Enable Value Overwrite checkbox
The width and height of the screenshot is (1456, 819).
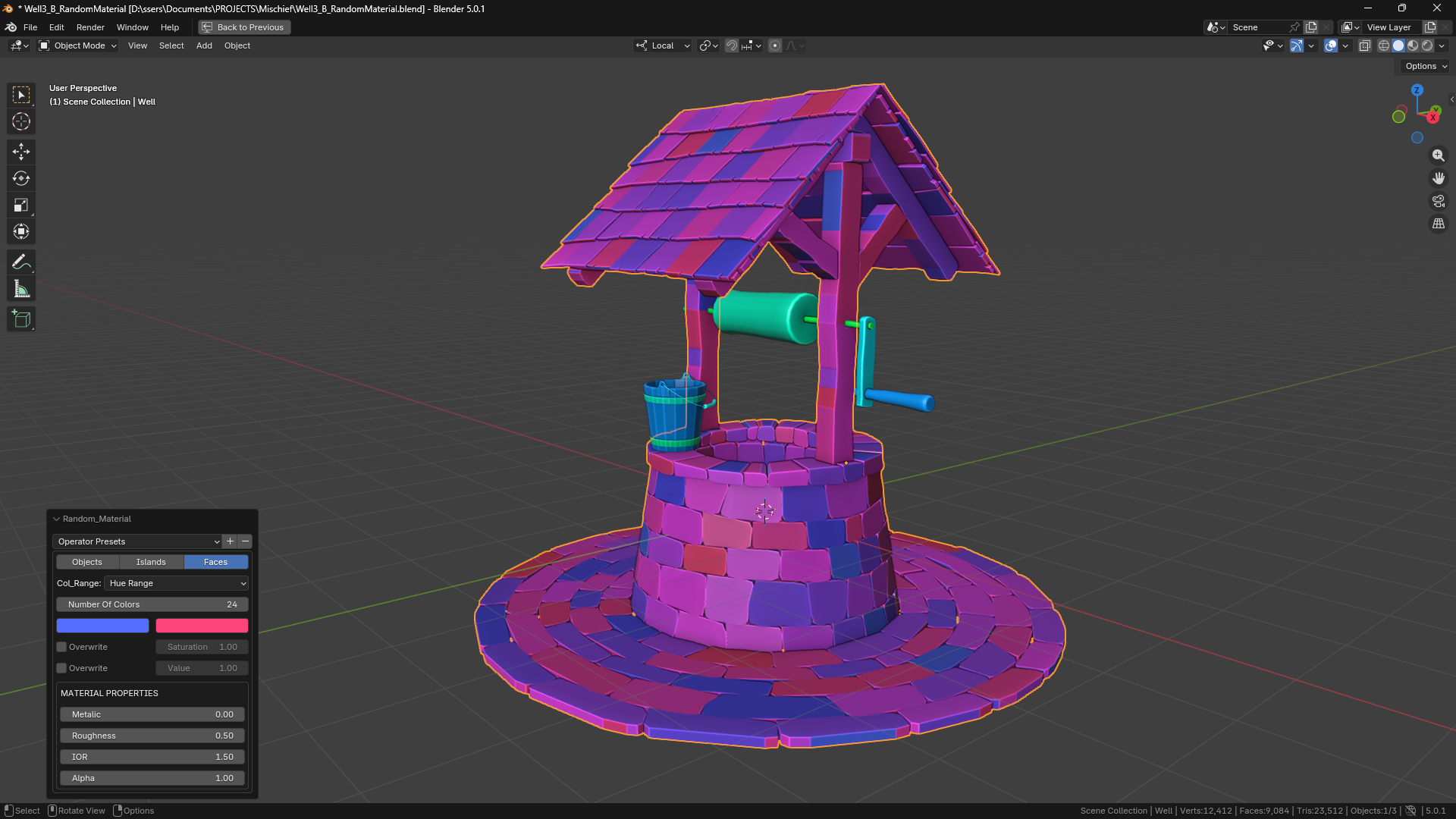[x=61, y=668]
